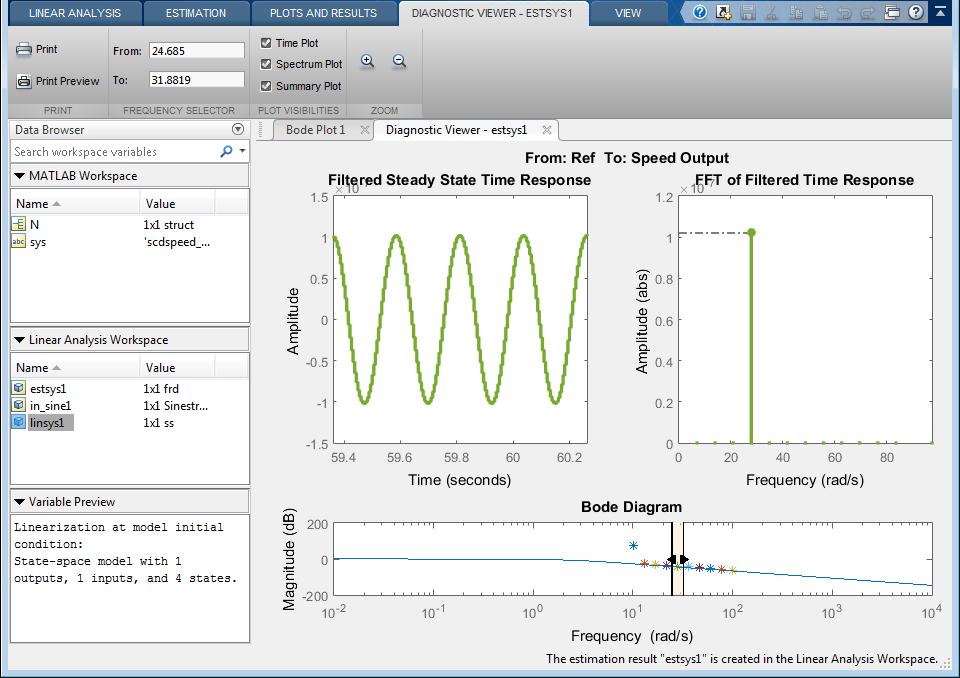Screen dimensions: 960x678
Task: Select estsys1 in Linear Analysis Workspace
Action: tap(48, 388)
